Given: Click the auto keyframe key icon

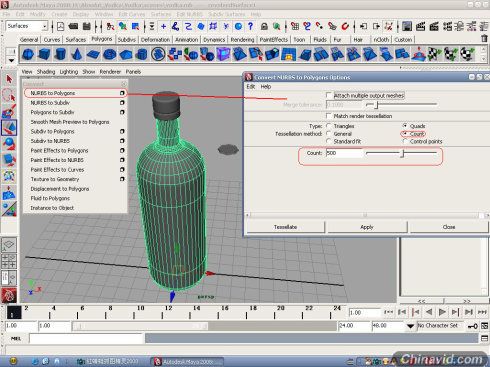Looking at the screenshot, I should click(x=472, y=326).
